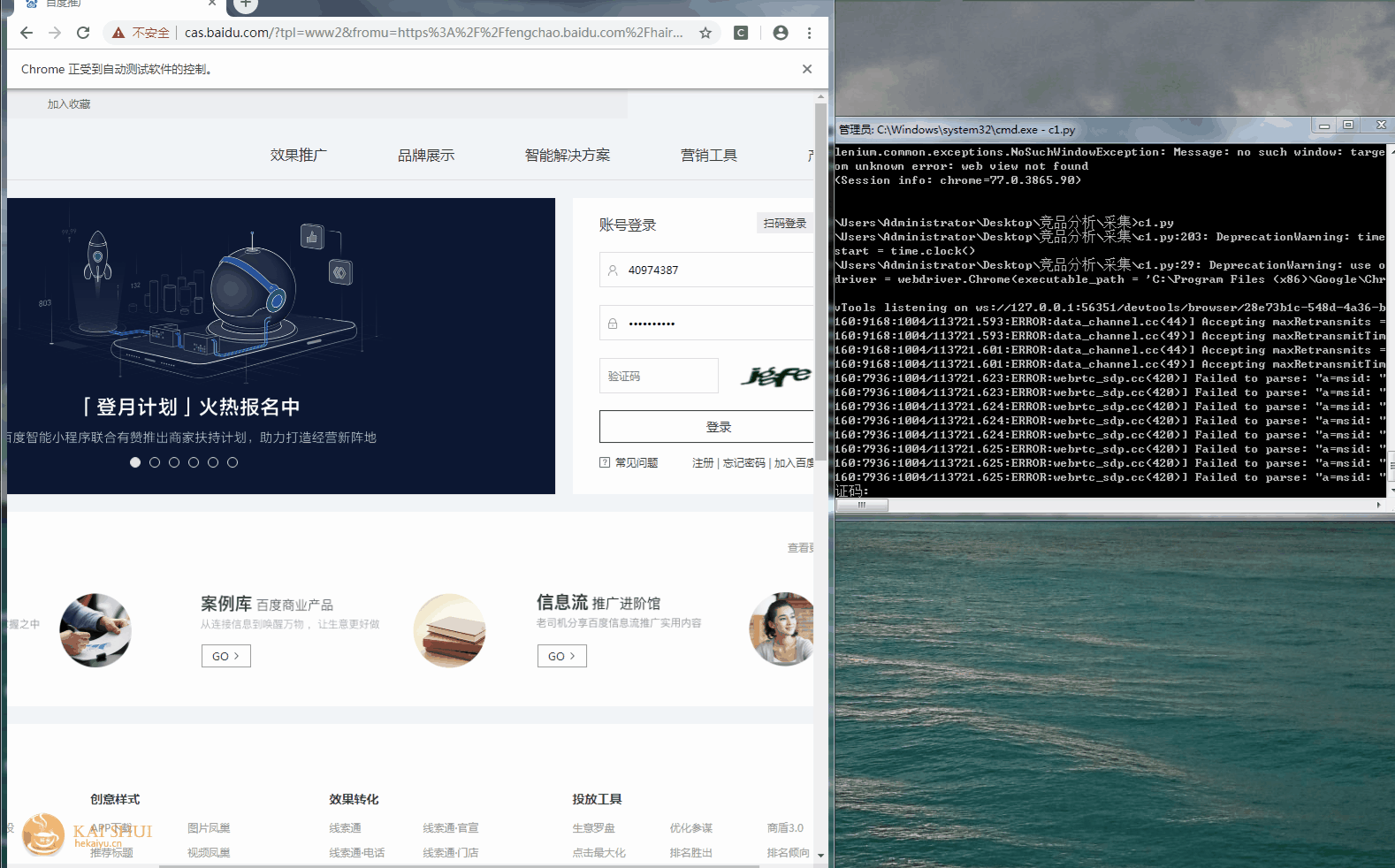Image resolution: width=1395 pixels, height=868 pixels.
Task: Click the woman portrait thumbnail
Action: tap(781, 629)
